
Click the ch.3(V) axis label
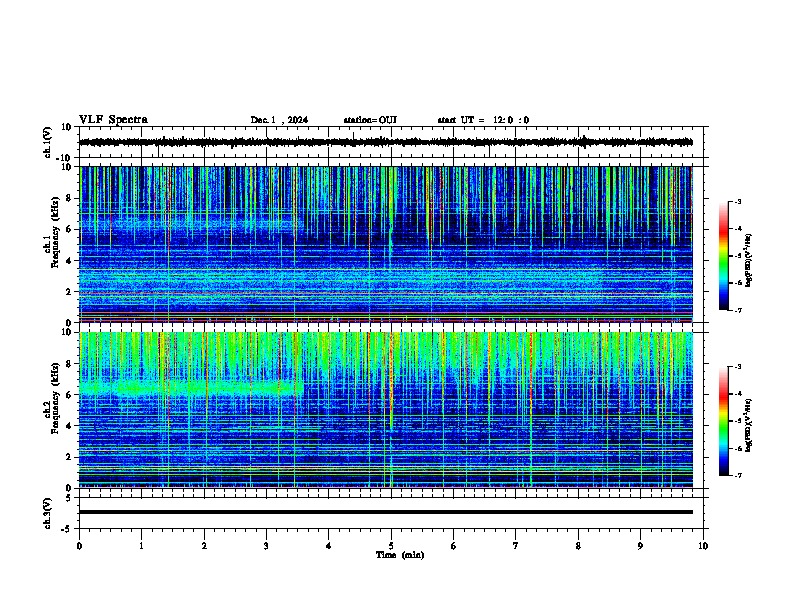48,513
